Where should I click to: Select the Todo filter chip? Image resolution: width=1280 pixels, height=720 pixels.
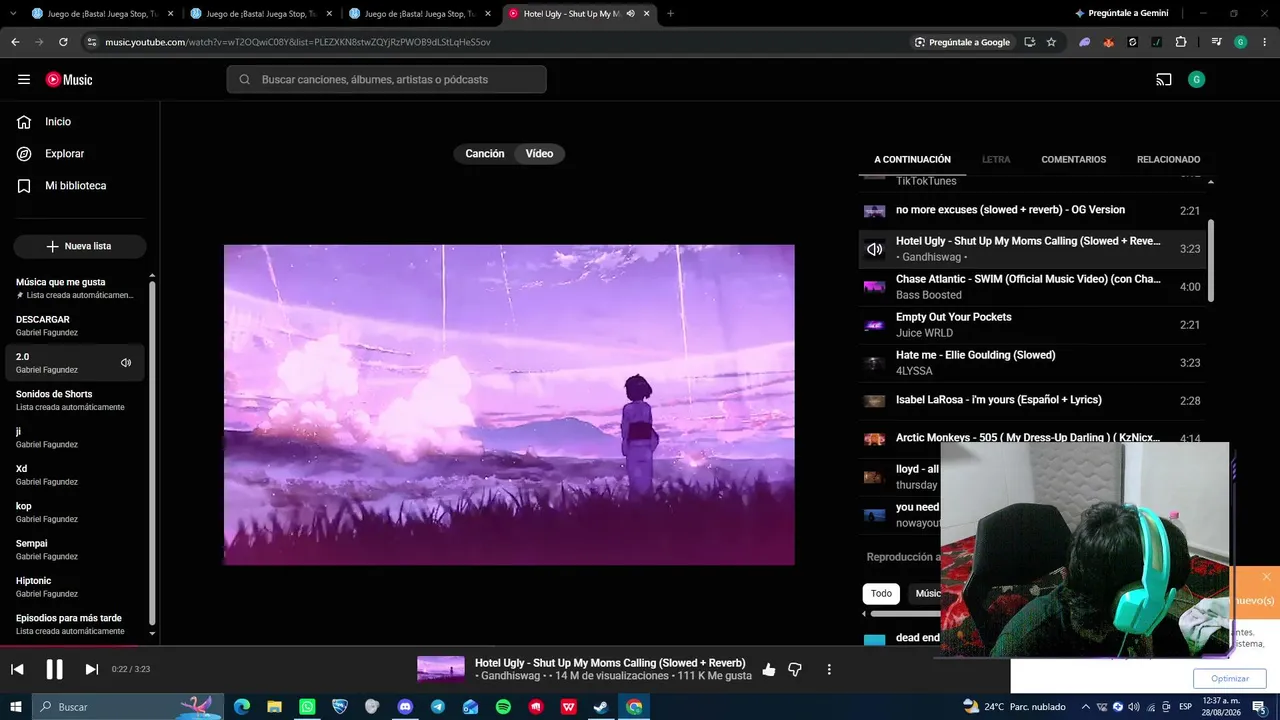[x=881, y=593]
